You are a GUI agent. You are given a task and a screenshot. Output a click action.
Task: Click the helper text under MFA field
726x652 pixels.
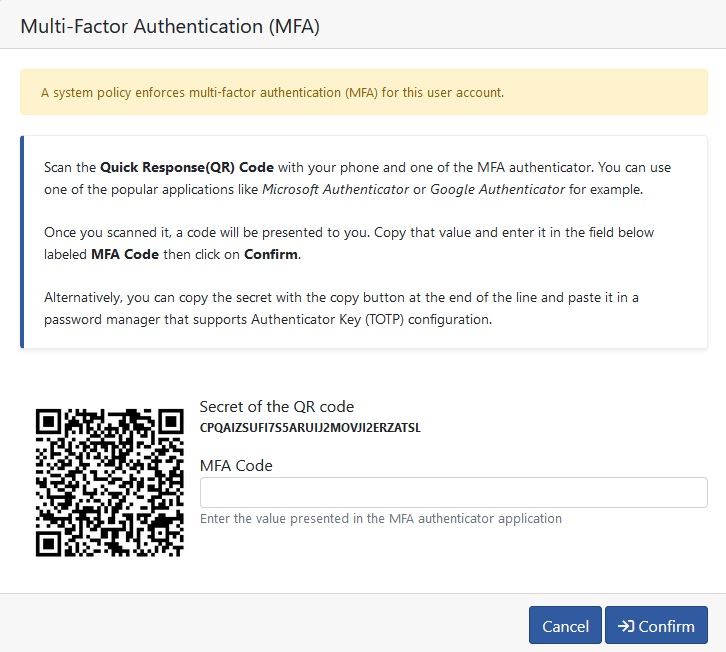tap(381, 519)
